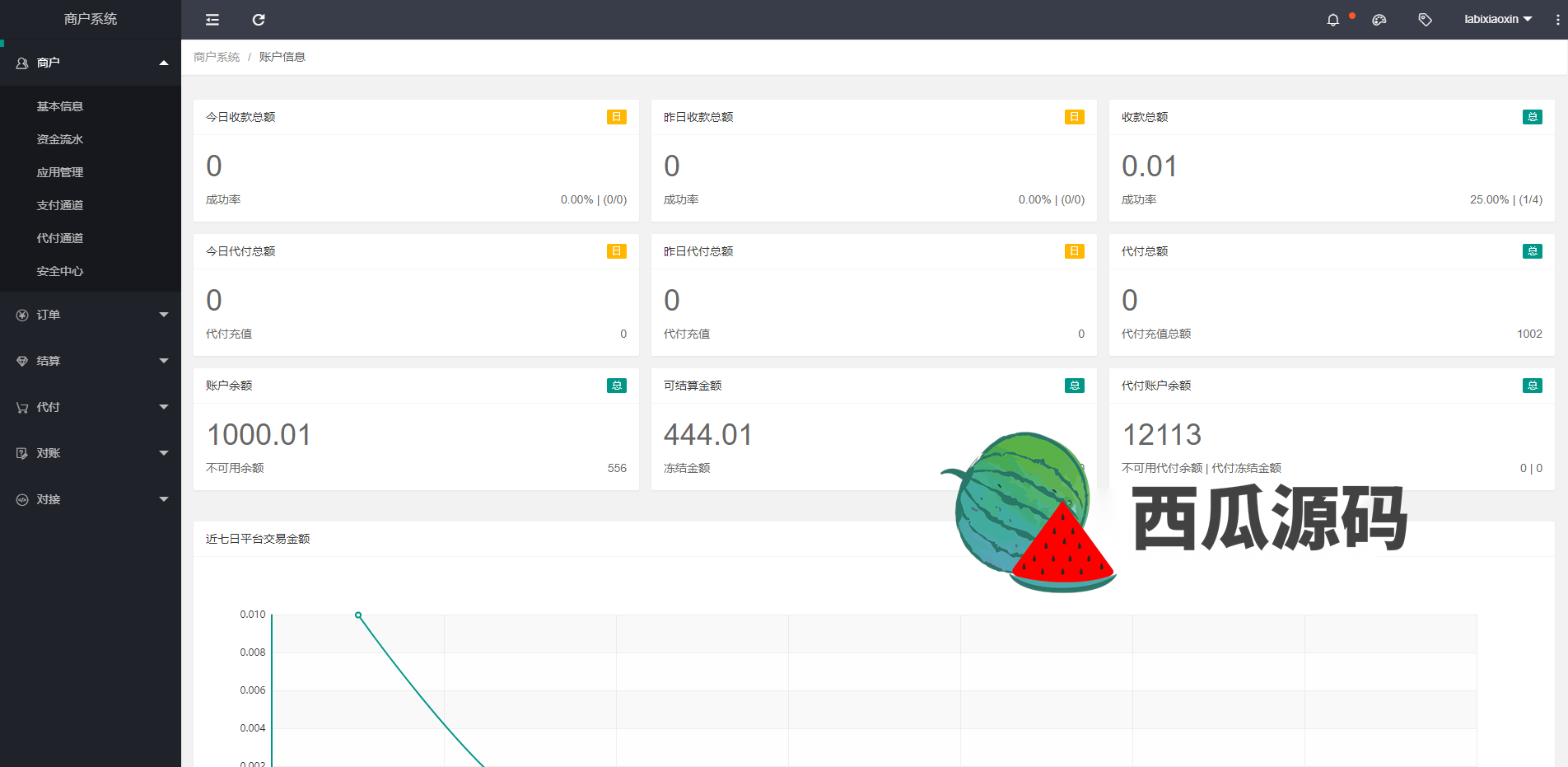Click the 近七日平台交易金额 chart title
This screenshot has width=1568, height=767.
258,539
